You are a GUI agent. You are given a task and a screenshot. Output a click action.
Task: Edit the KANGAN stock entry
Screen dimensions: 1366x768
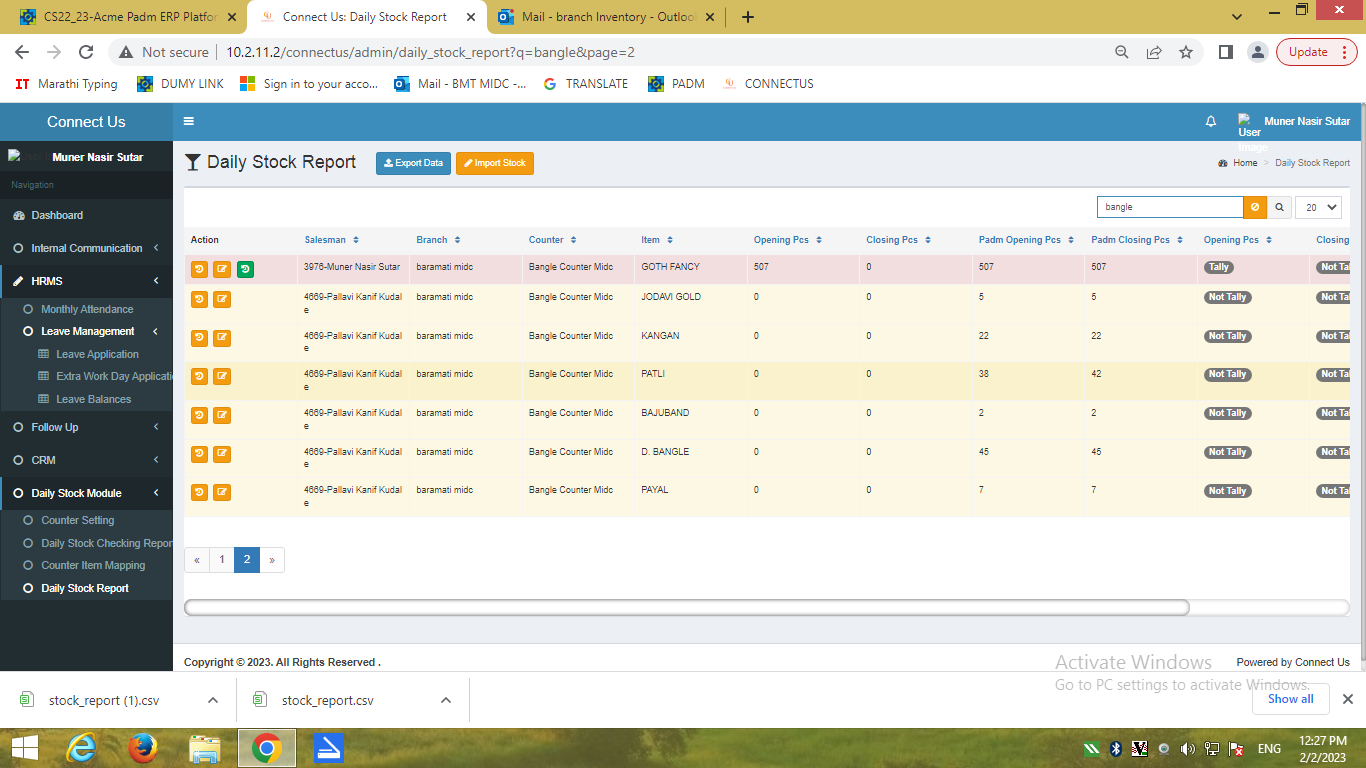222,337
